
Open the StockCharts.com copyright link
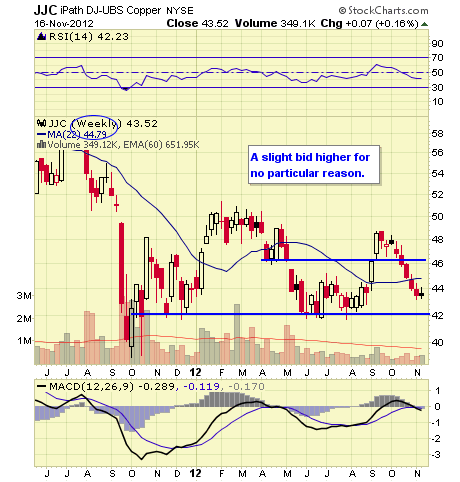pyautogui.click(x=383, y=11)
